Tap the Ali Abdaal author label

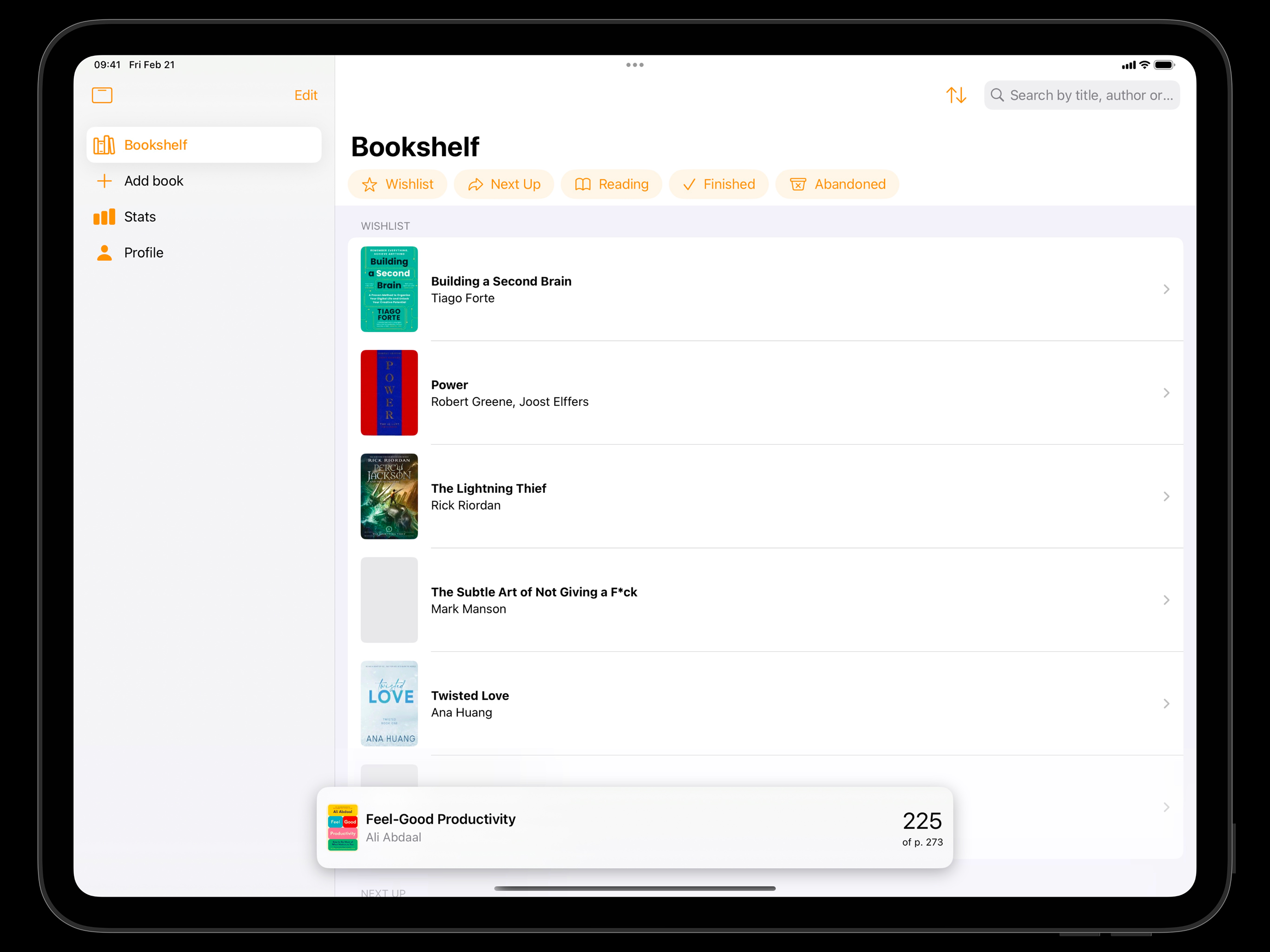(393, 837)
